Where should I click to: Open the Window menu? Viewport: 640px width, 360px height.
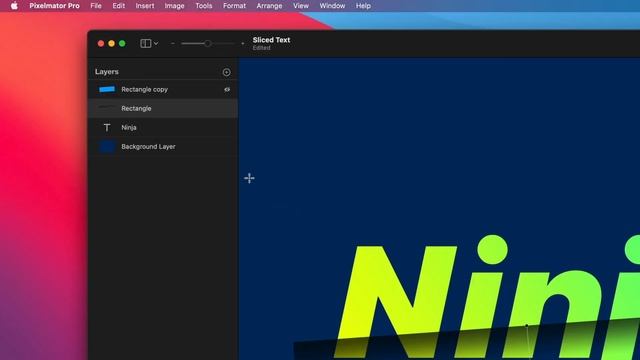(332, 6)
